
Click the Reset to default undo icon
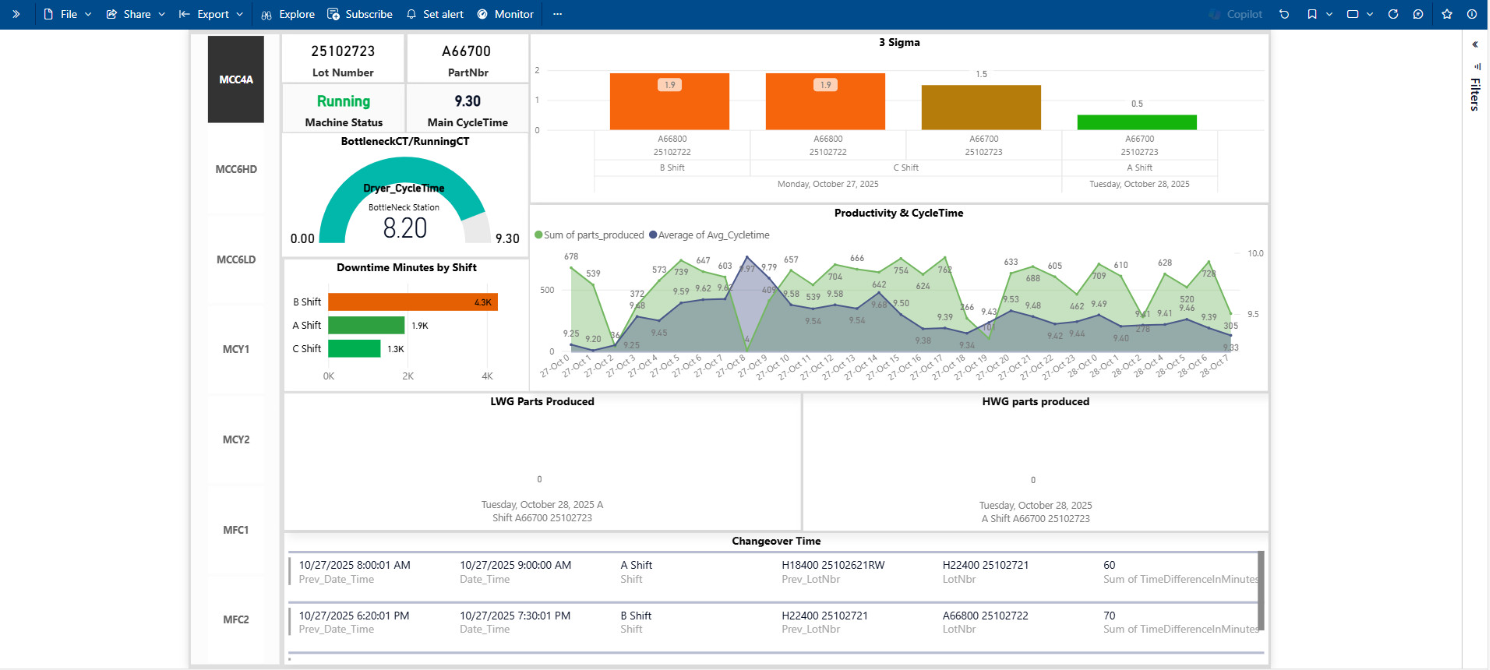click(1284, 14)
